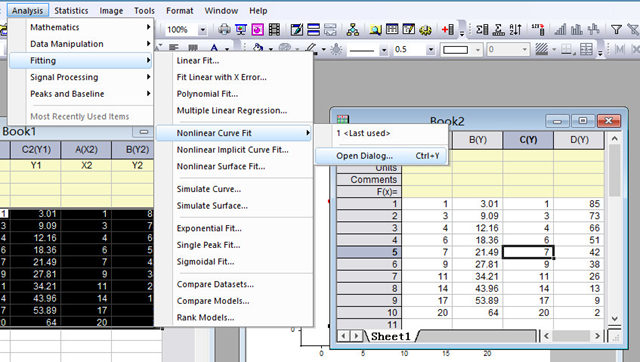Click Book1 column header A(X2)
Viewport: 640px width, 362px height.
pos(86,150)
